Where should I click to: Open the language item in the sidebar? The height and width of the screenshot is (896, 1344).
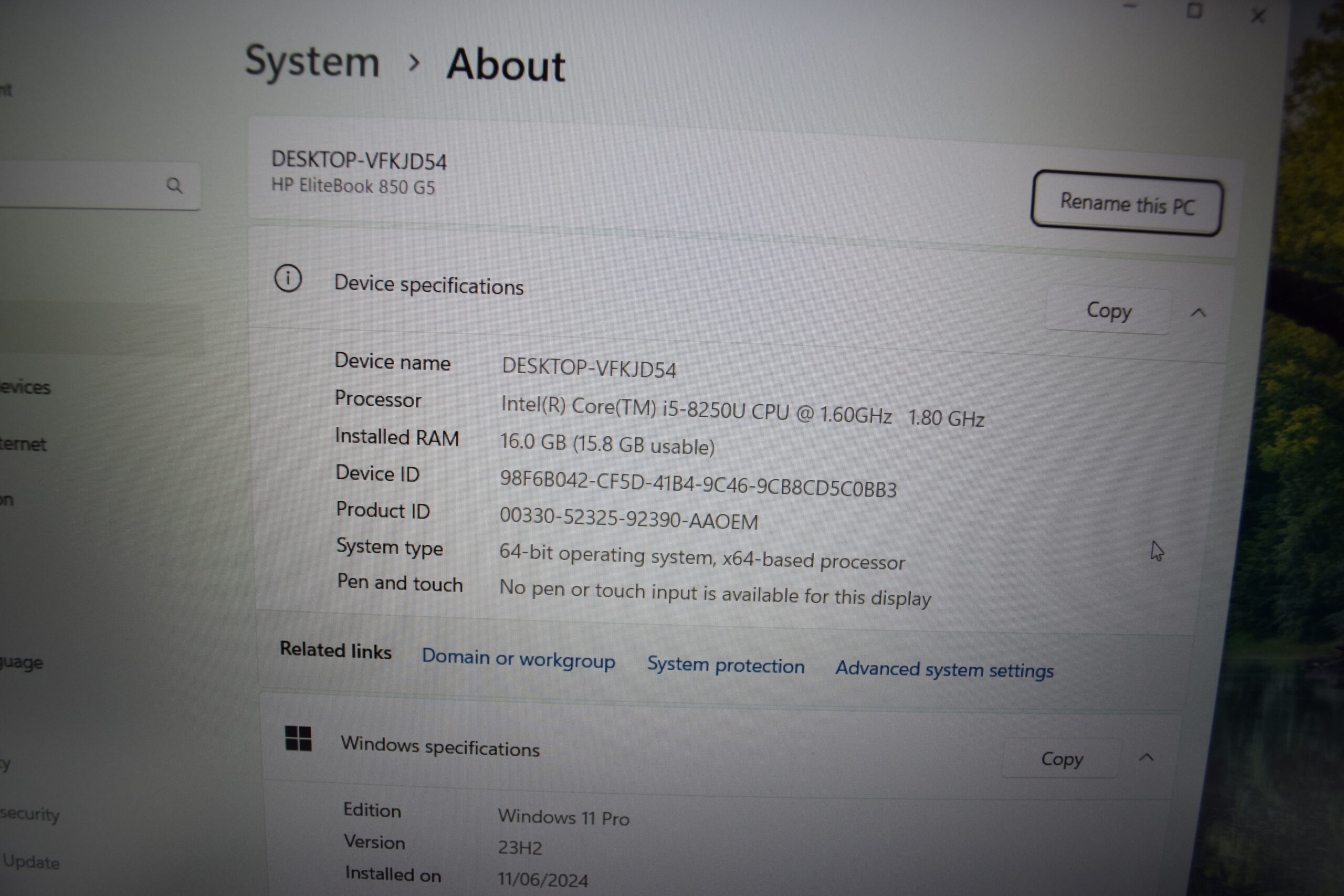pyautogui.click(x=22, y=662)
